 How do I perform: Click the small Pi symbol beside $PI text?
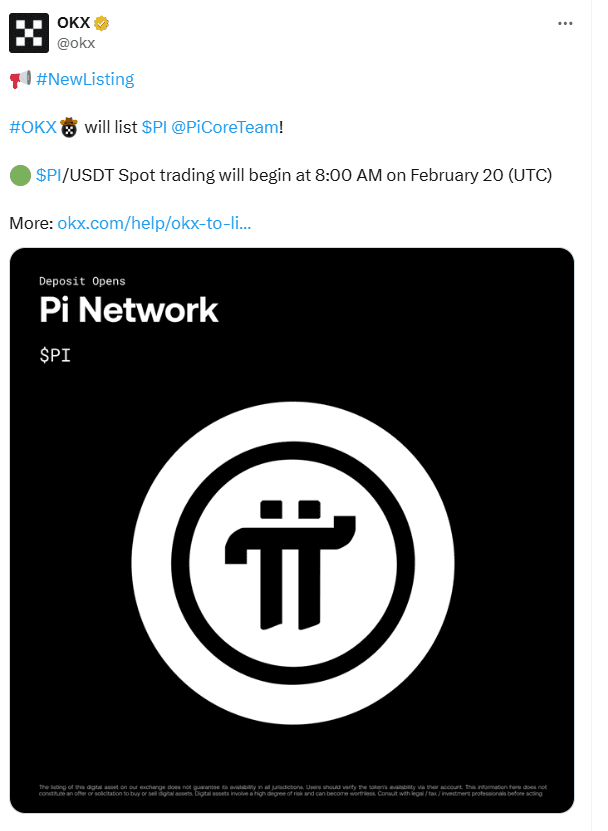55,354
